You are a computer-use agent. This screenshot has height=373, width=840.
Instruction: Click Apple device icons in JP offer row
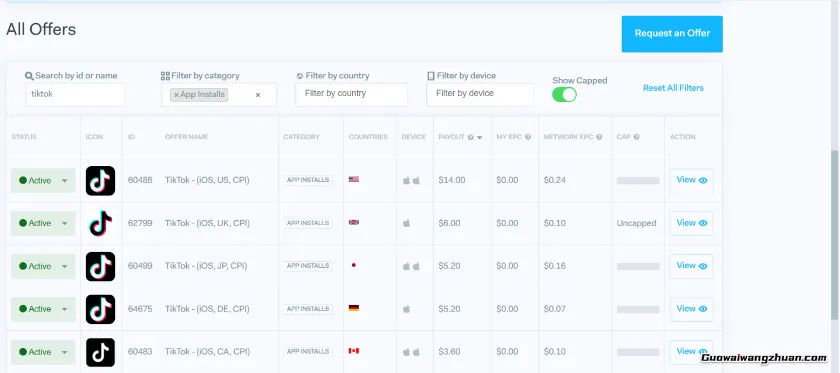[x=411, y=266]
